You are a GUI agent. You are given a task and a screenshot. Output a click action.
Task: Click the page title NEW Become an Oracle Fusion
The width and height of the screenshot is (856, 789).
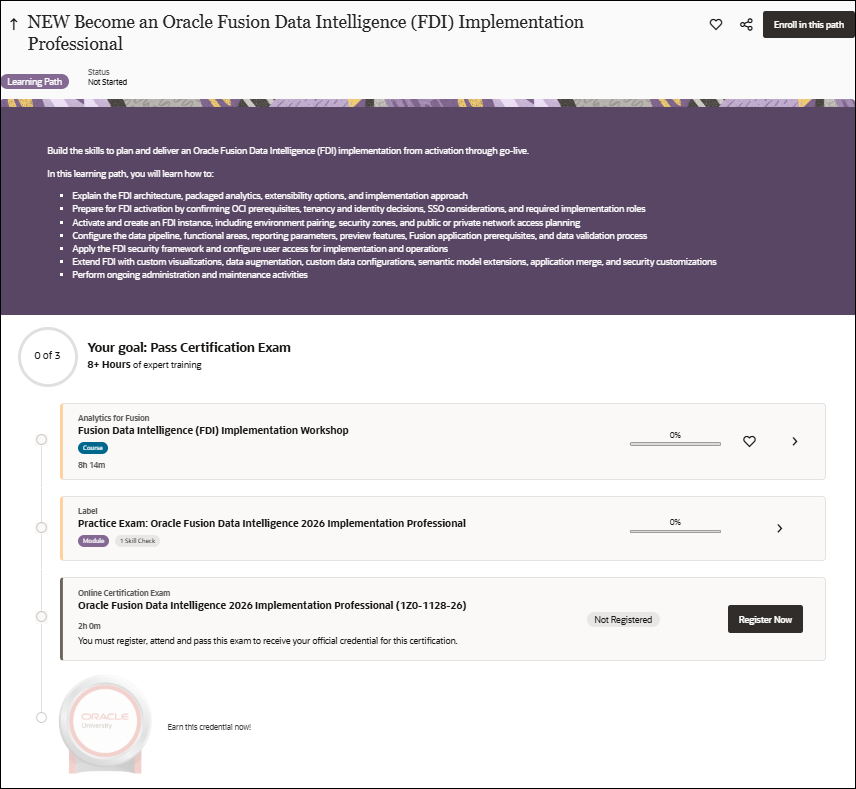(306, 33)
